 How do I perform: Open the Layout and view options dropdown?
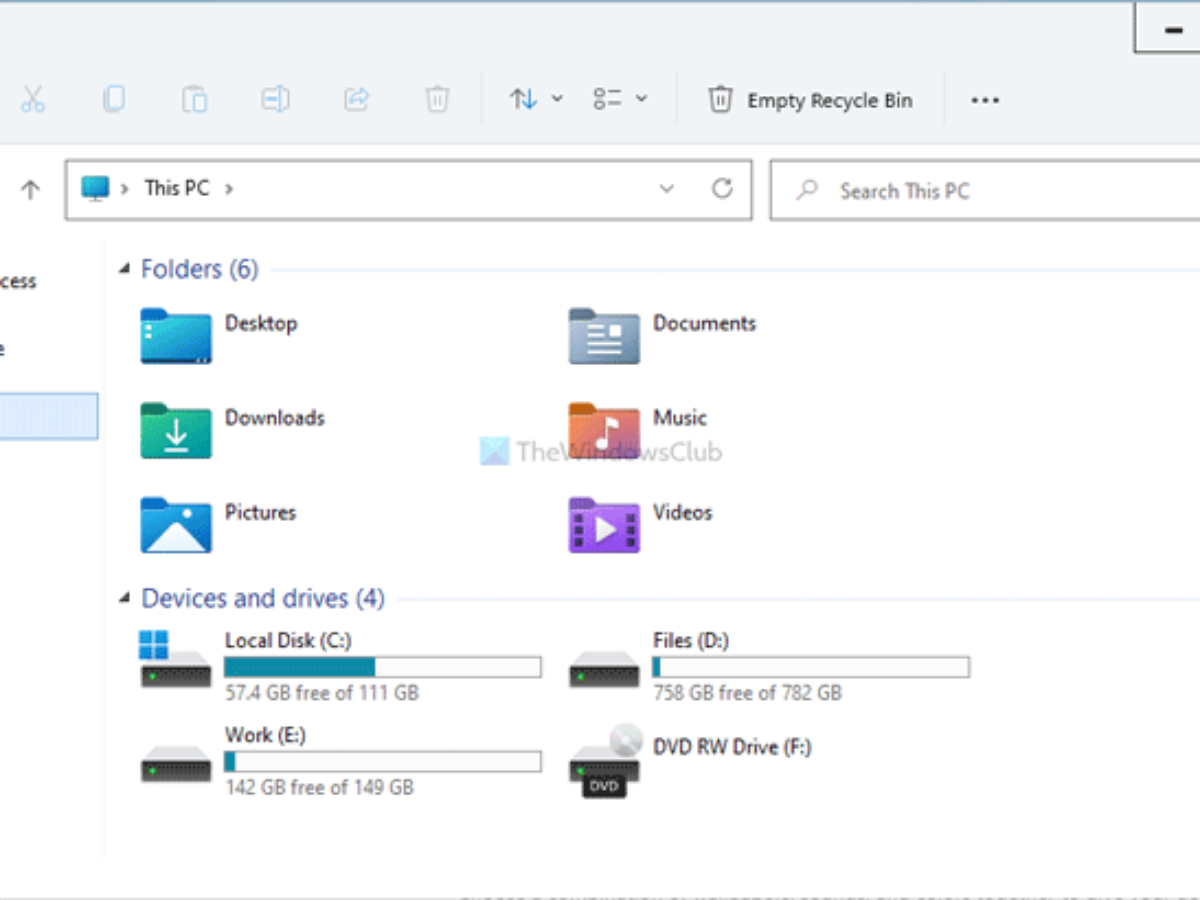[x=620, y=99]
